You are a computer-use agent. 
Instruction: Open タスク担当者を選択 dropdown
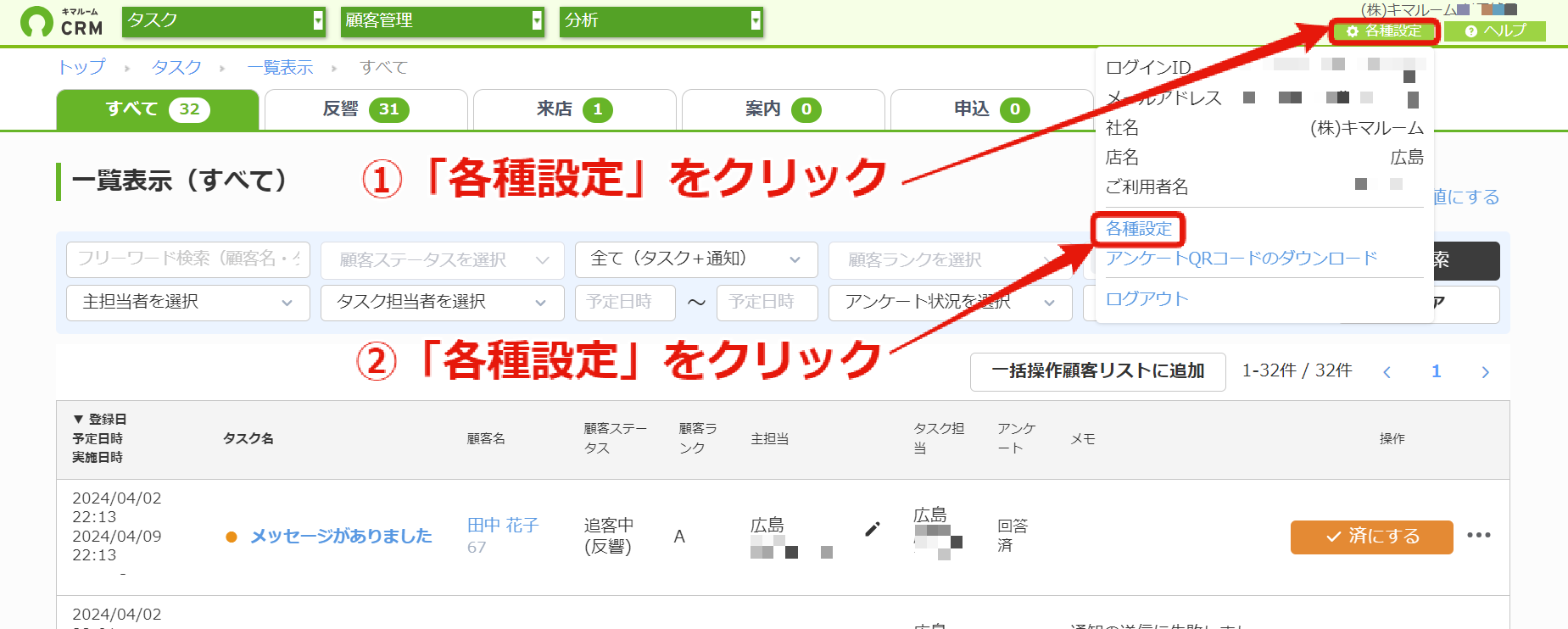(443, 303)
